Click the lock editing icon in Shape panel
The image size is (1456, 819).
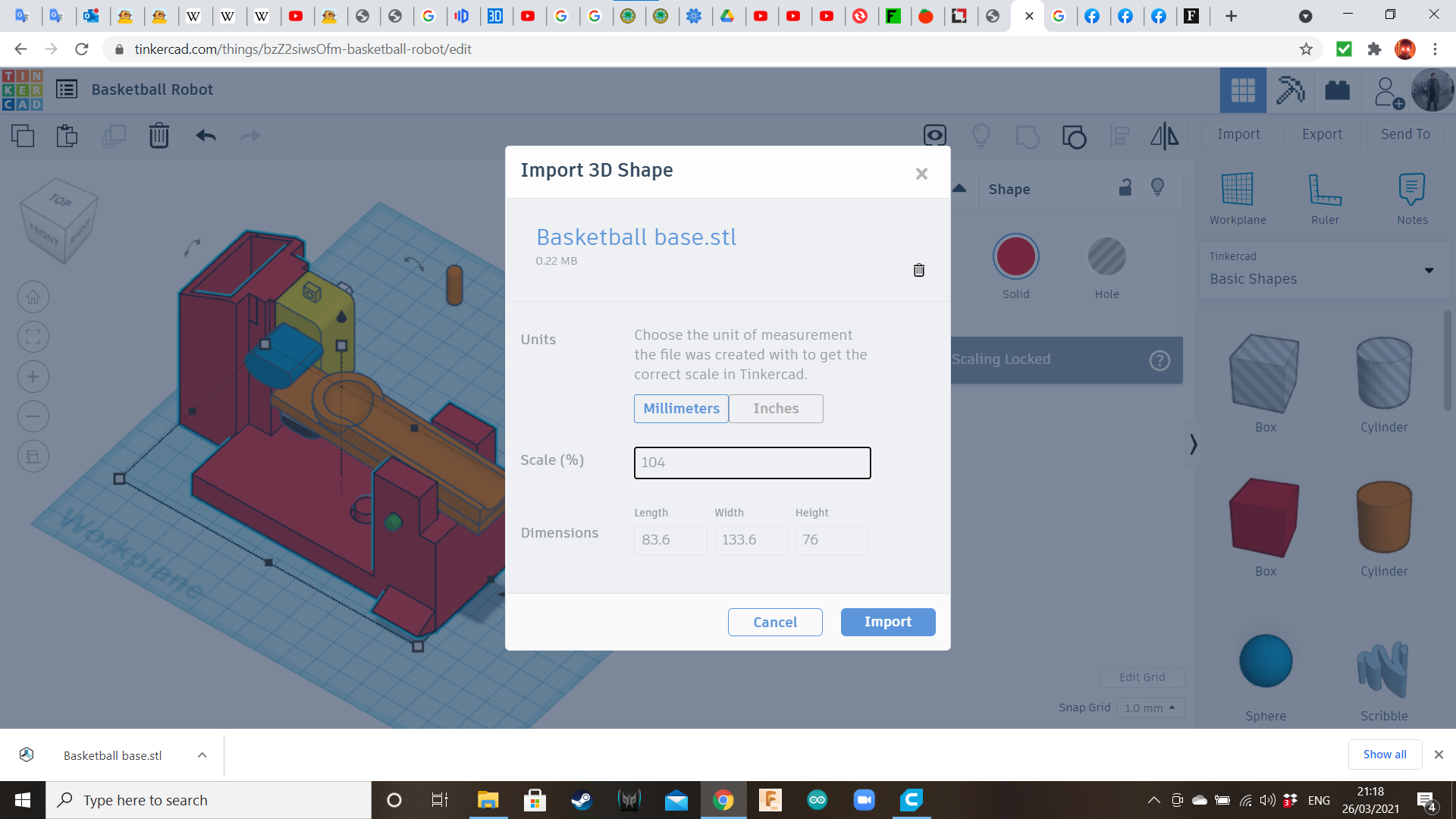coord(1125,188)
